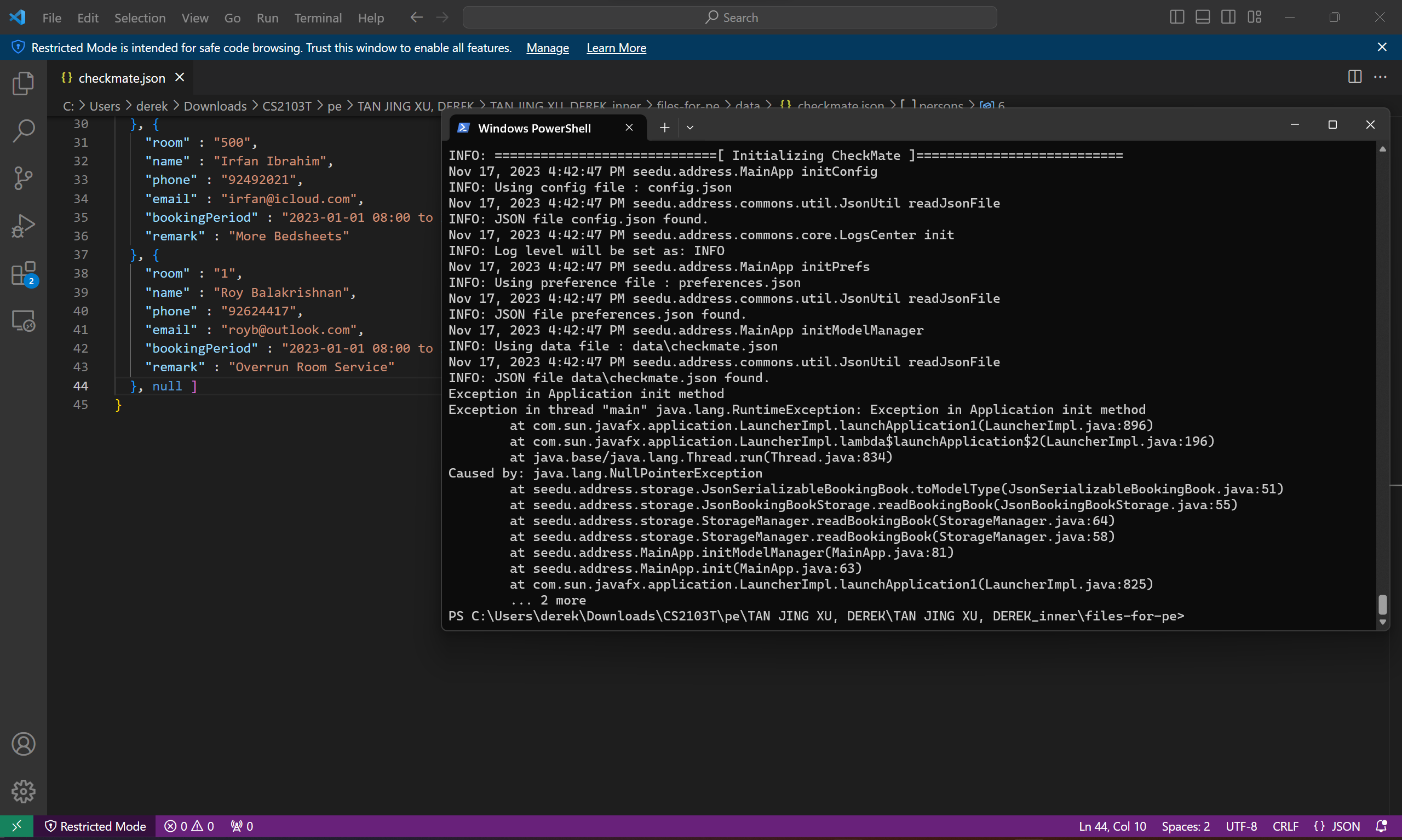Screen dimensions: 1402x840
Task: Toggle the Primary Side Bar layout button
Action: tap(1177, 17)
